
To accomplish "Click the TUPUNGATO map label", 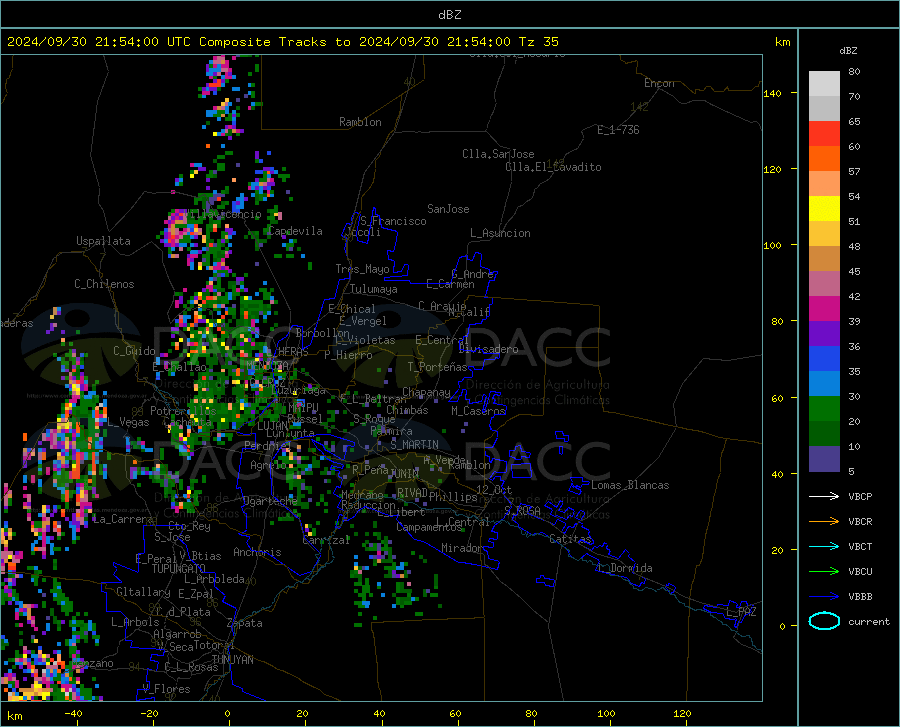I will point(179,569).
